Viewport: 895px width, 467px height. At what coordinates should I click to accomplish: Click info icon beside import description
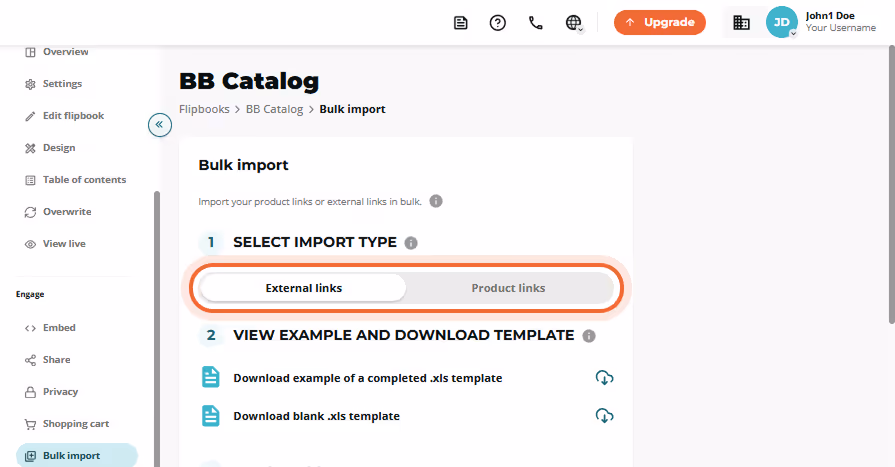tap(436, 201)
